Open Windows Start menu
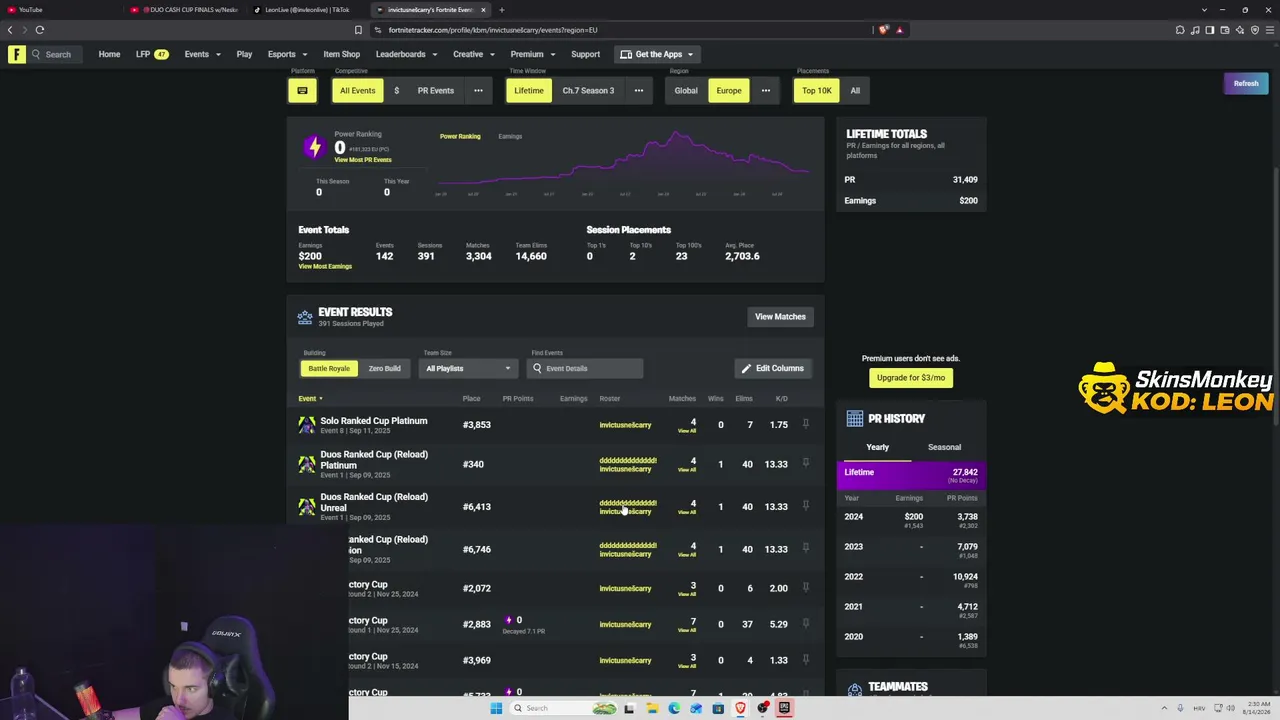The height and width of the screenshot is (720, 1280). tap(496, 708)
